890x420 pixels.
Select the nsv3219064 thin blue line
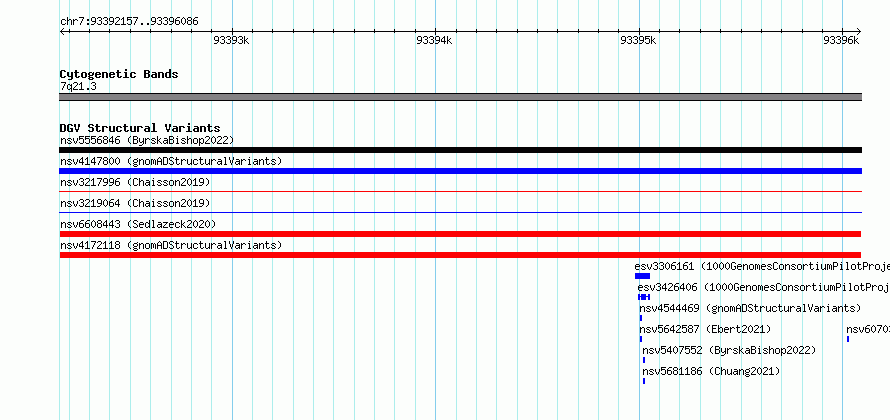tap(460, 213)
